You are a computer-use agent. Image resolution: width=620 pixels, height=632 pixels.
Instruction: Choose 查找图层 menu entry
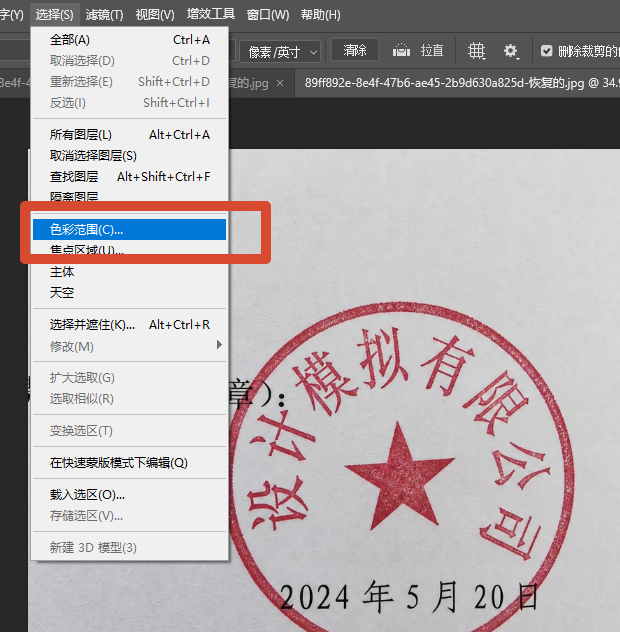[x=129, y=177]
